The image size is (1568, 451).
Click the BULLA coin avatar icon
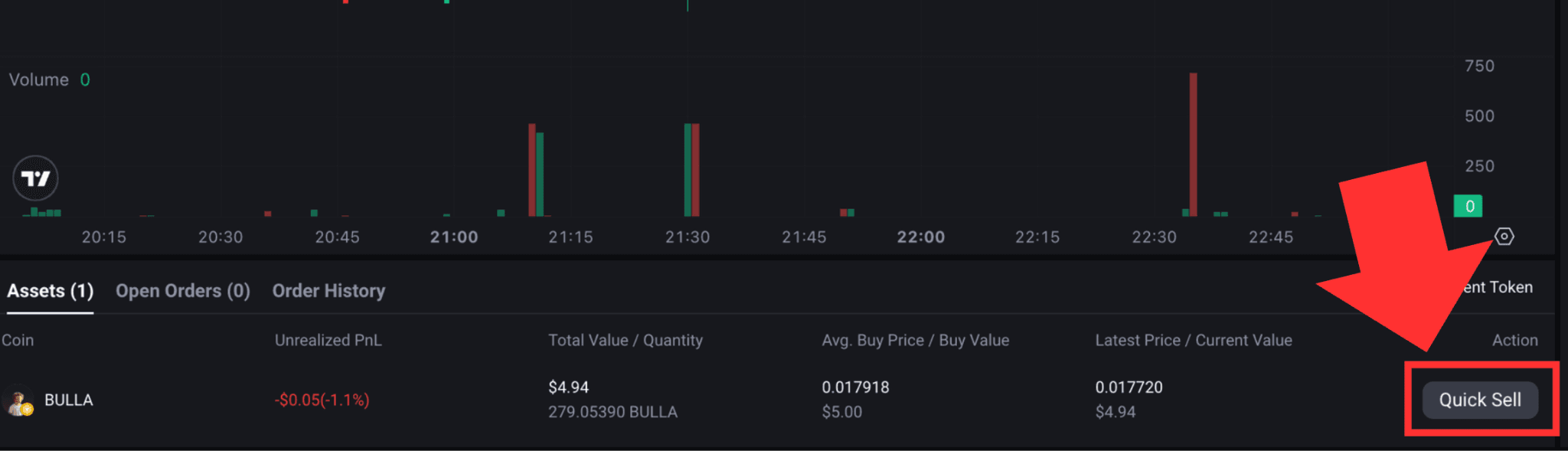[18, 400]
